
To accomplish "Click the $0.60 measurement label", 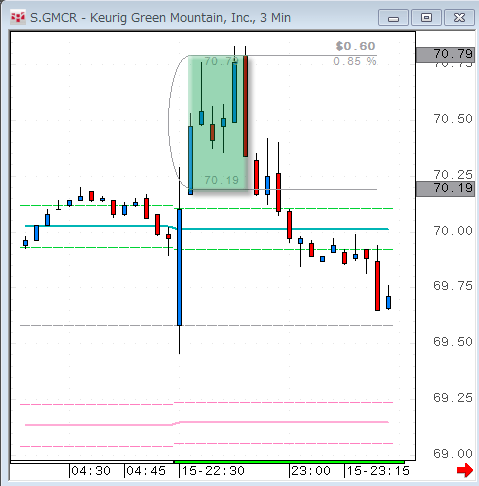I will [355, 46].
